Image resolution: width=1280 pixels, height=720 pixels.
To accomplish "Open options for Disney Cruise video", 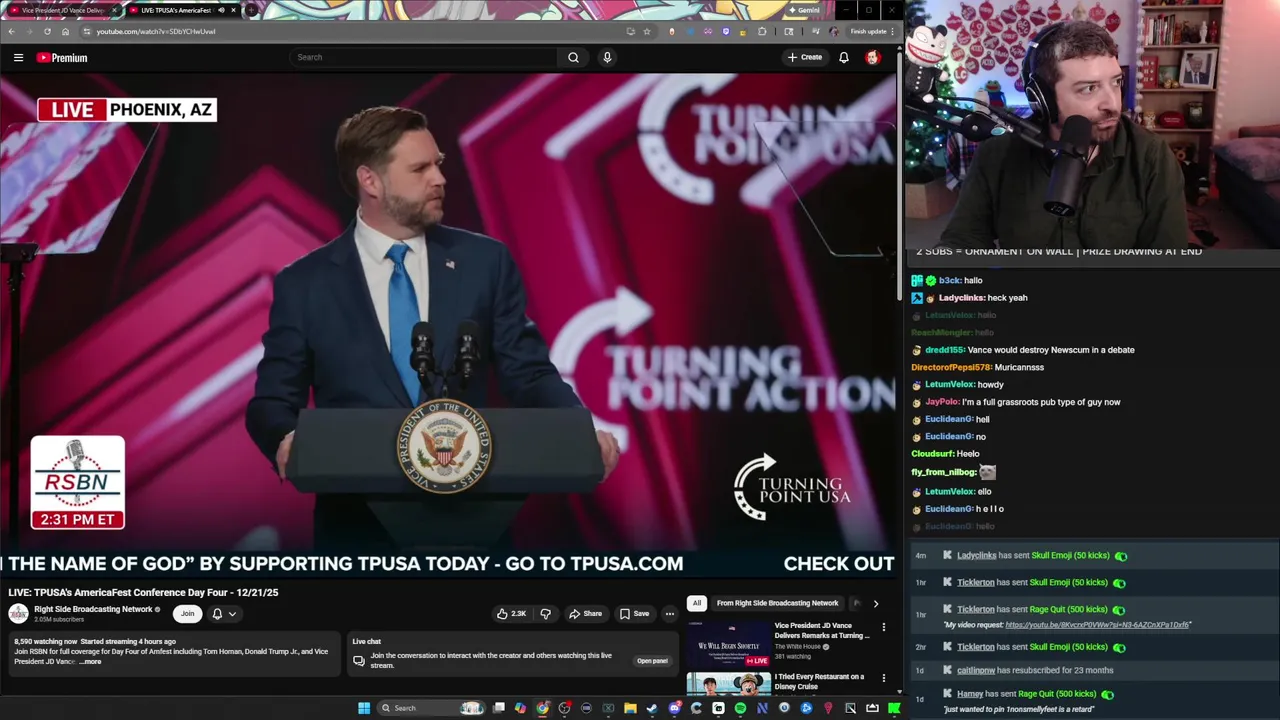I will click(x=883, y=679).
